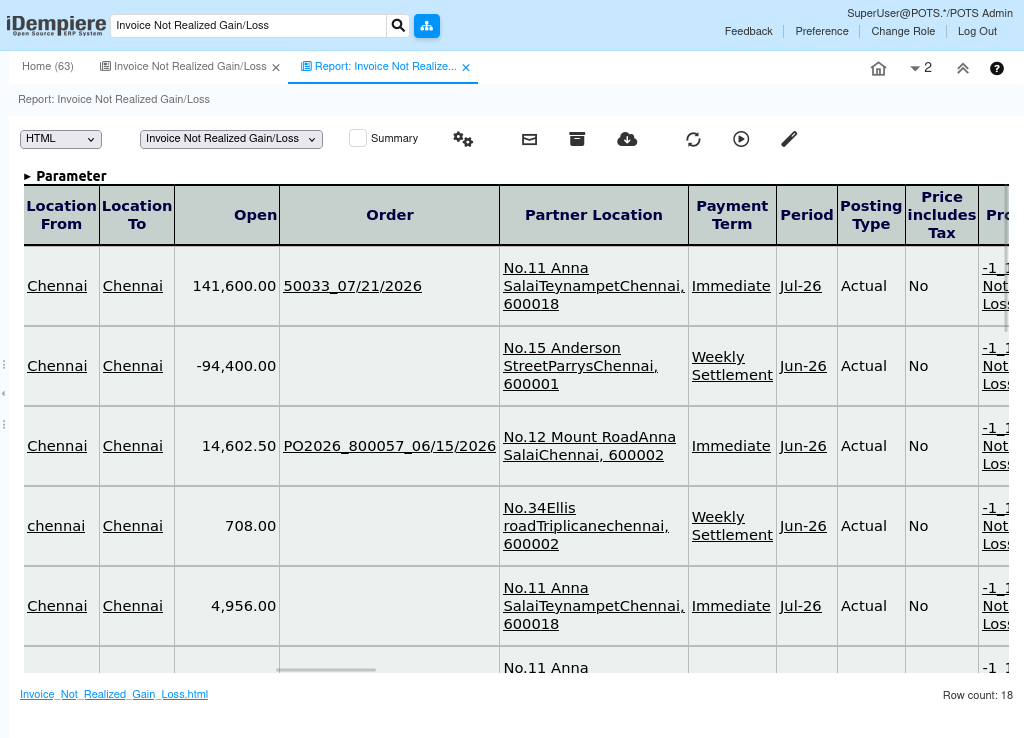Toggle the Summary checkbox
Viewport: 1024px width, 738px height.
(x=358, y=138)
